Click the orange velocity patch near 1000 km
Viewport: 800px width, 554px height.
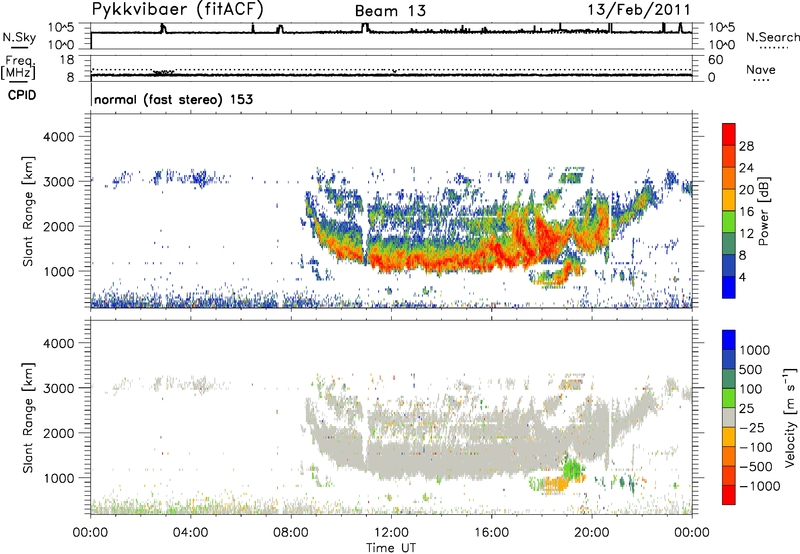557,483
